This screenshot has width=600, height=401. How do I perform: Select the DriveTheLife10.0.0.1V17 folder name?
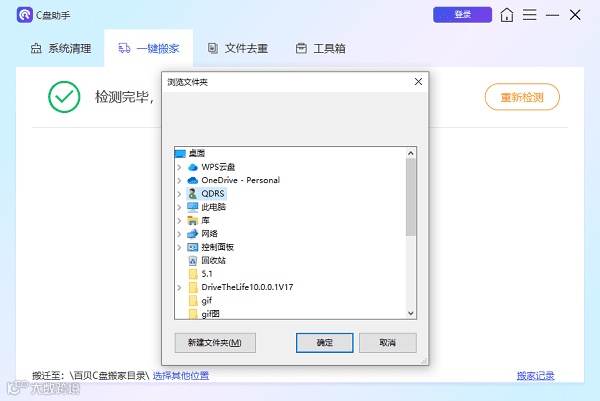pyautogui.click(x=247, y=287)
